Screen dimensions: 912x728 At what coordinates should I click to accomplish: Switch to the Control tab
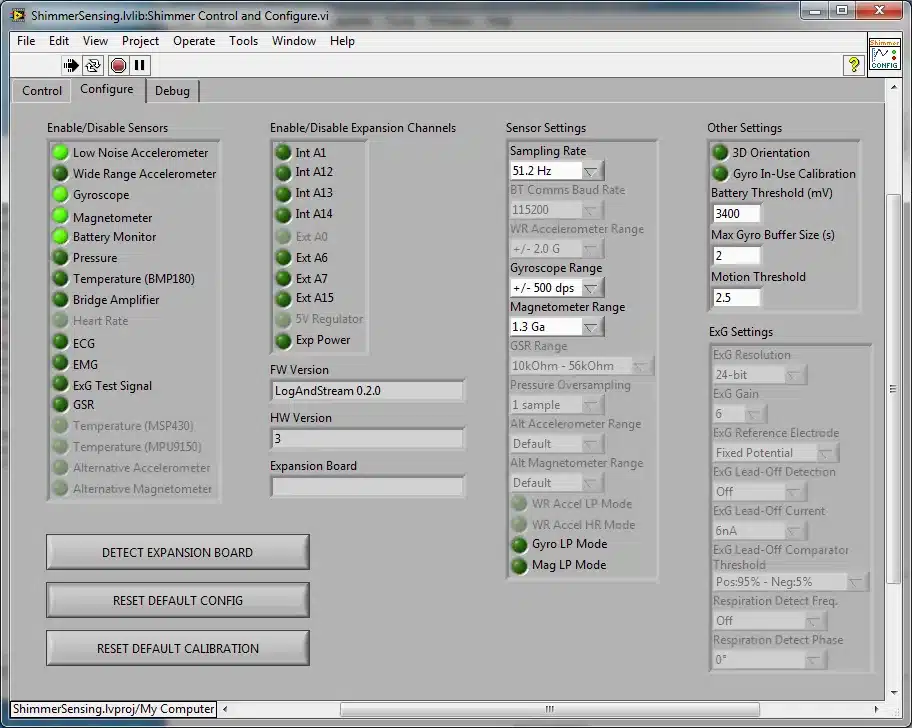(x=42, y=91)
